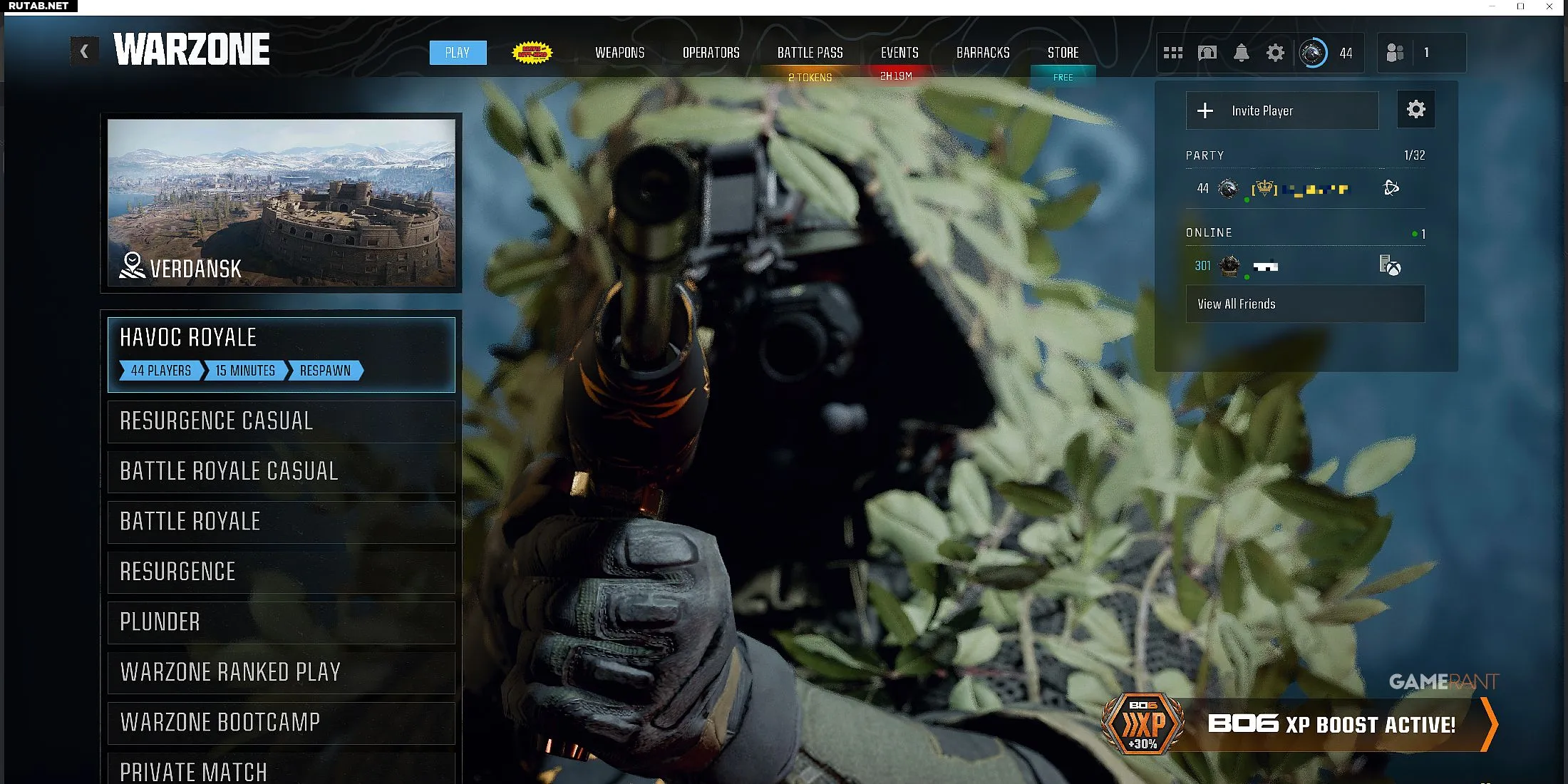Screen dimensions: 1568x784
Task: Open party settings gear next to Invite Player
Action: (x=1415, y=109)
